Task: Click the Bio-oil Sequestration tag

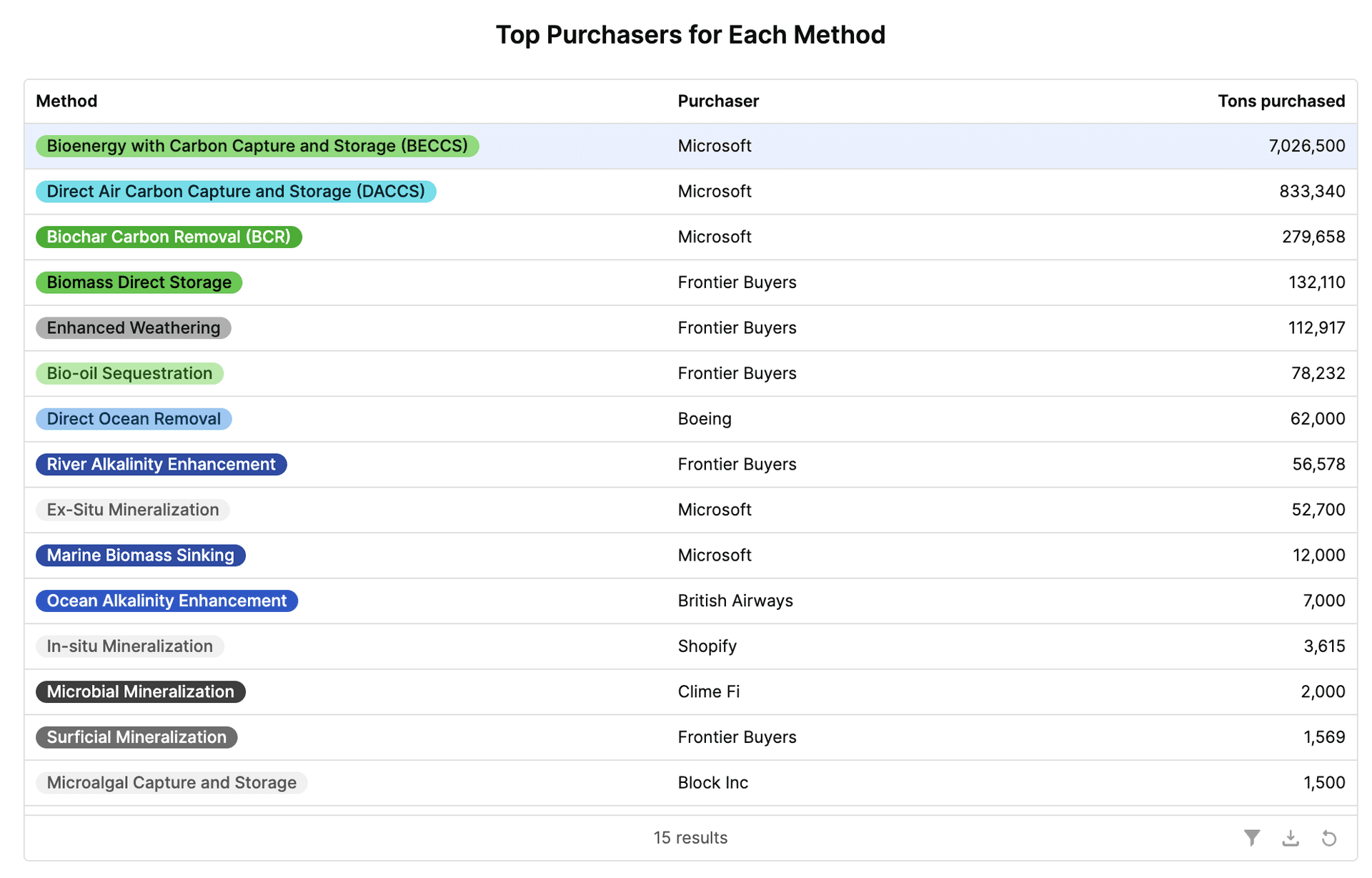Action: click(x=129, y=373)
